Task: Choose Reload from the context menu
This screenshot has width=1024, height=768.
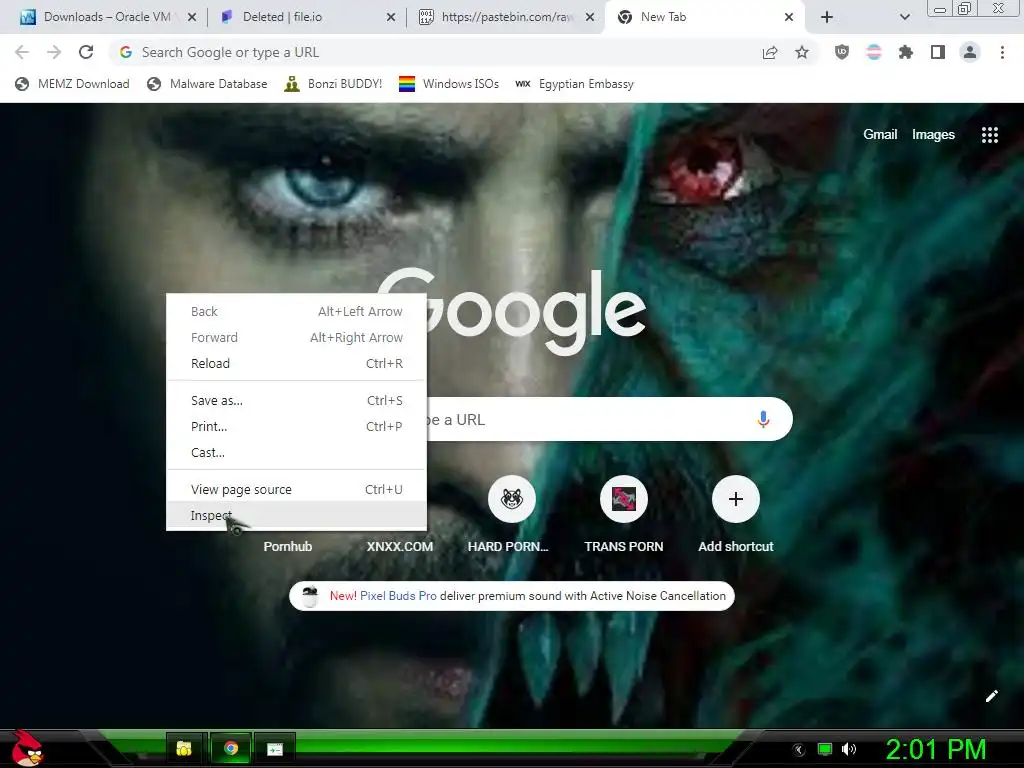Action: point(296,363)
